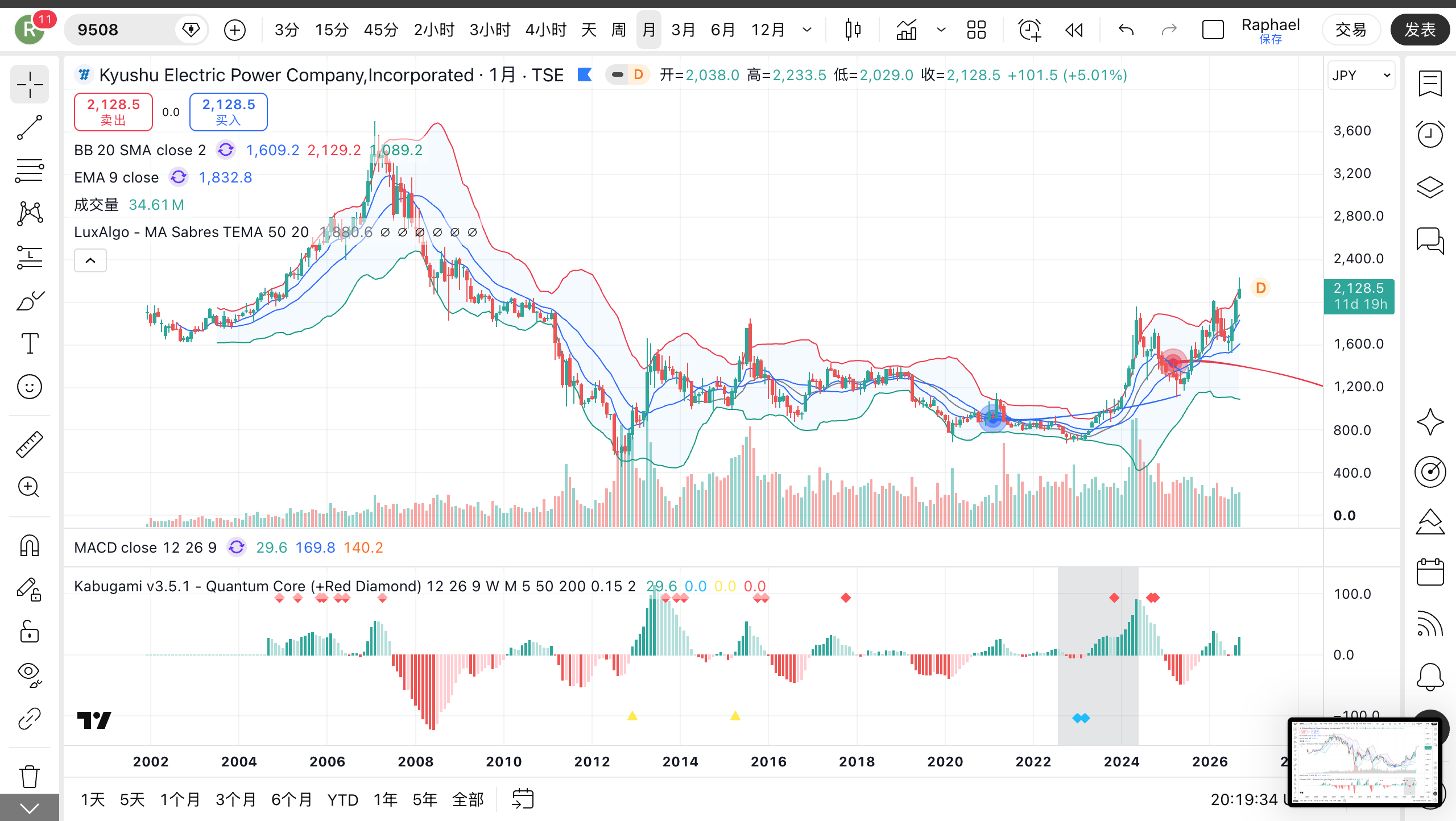Open the layout templates grid

click(x=977, y=30)
